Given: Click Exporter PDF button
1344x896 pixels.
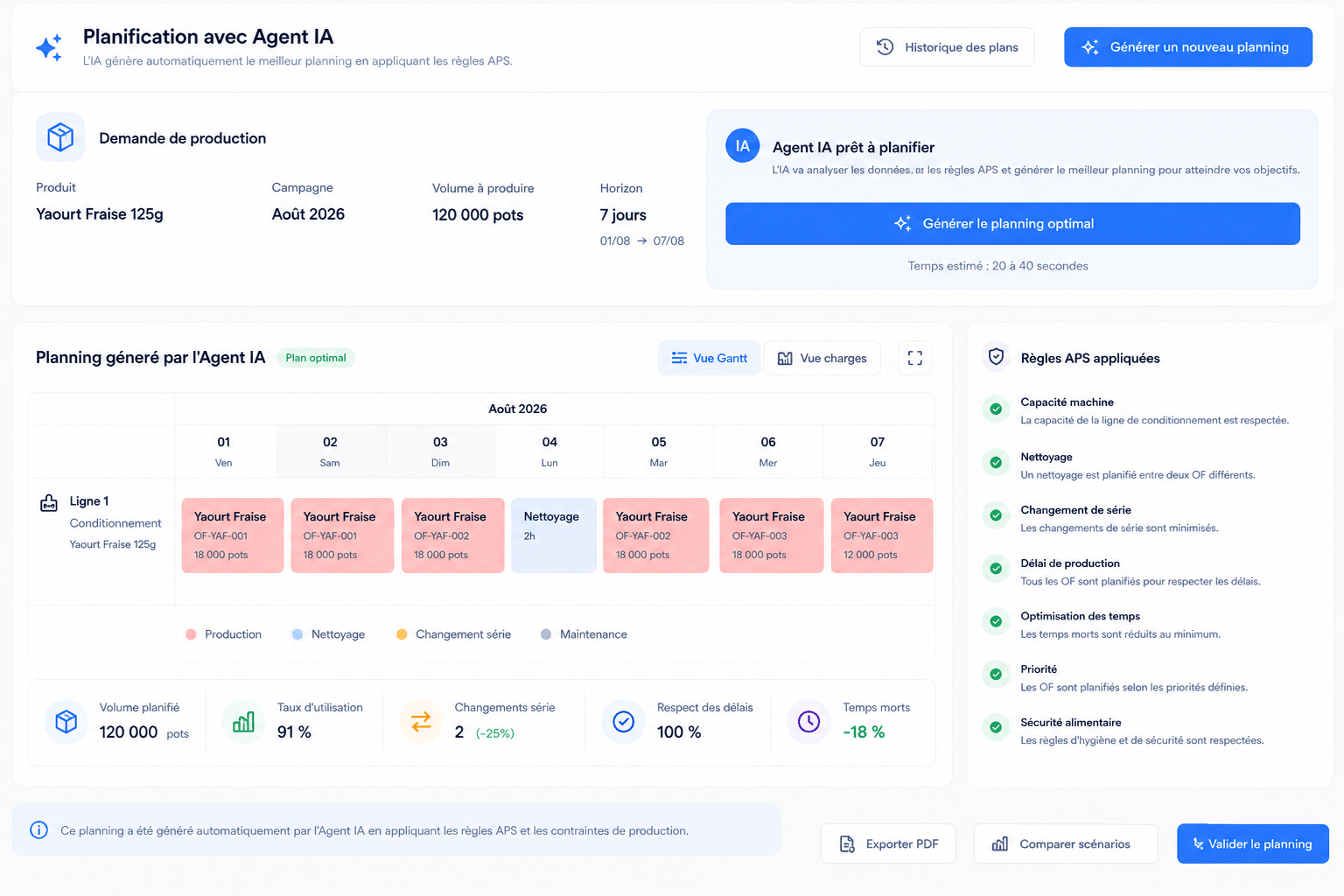Looking at the screenshot, I should [x=888, y=843].
